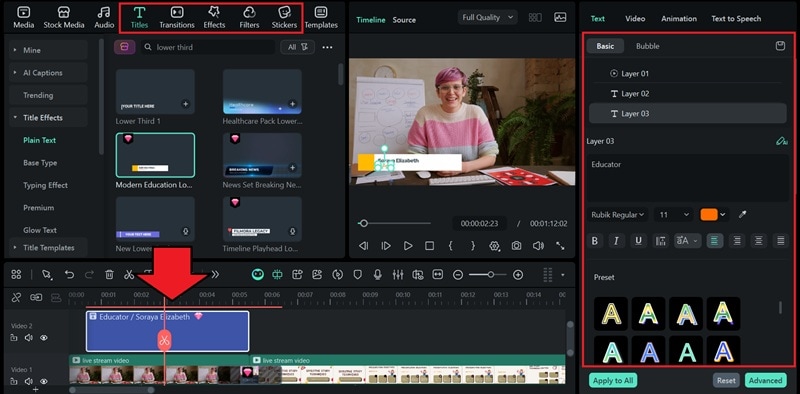
Task: Click the timeline zoom slider
Action: pyautogui.click(x=488, y=275)
